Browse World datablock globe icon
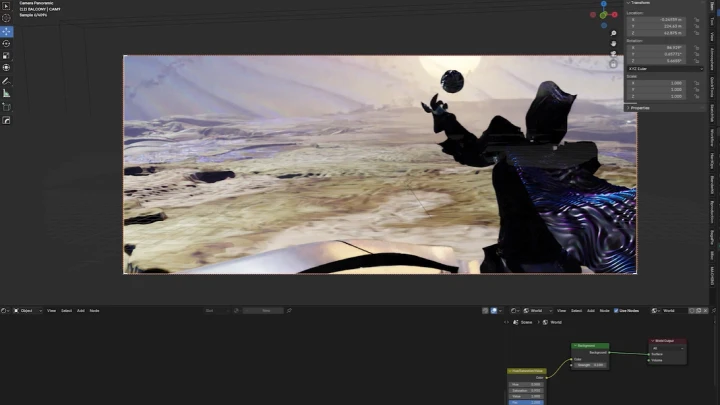Image resolution: width=720 pixels, height=405 pixels. [656, 311]
